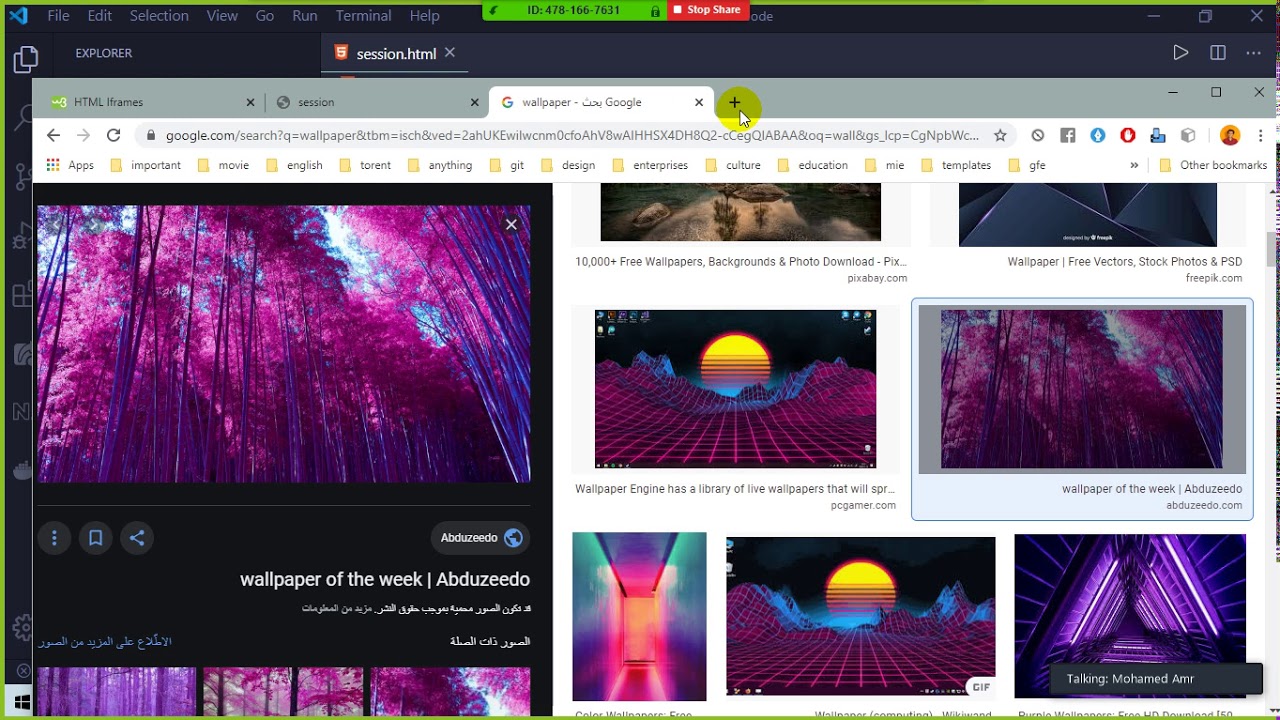Open the culture bookmarks folder

click(x=733, y=165)
